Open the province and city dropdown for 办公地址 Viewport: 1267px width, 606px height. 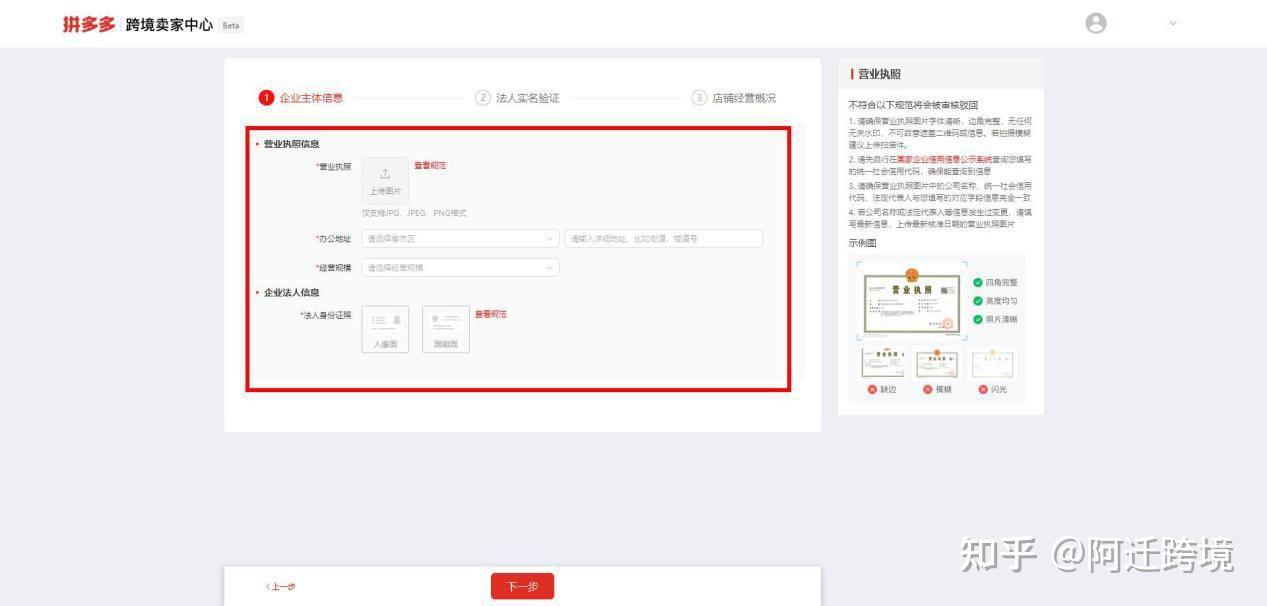pos(460,239)
